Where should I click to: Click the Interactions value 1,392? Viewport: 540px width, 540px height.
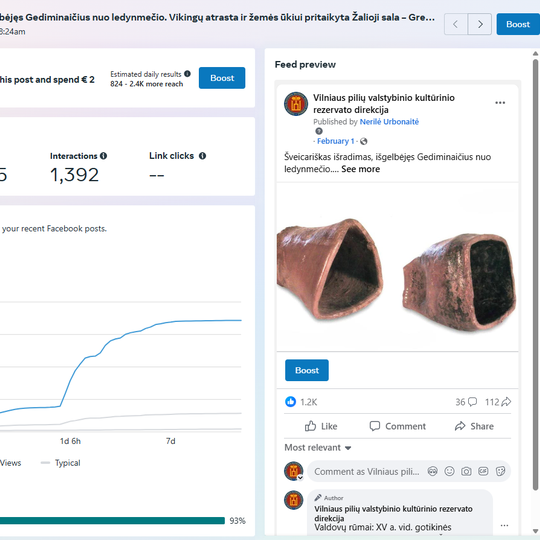[x=74, y=175]
